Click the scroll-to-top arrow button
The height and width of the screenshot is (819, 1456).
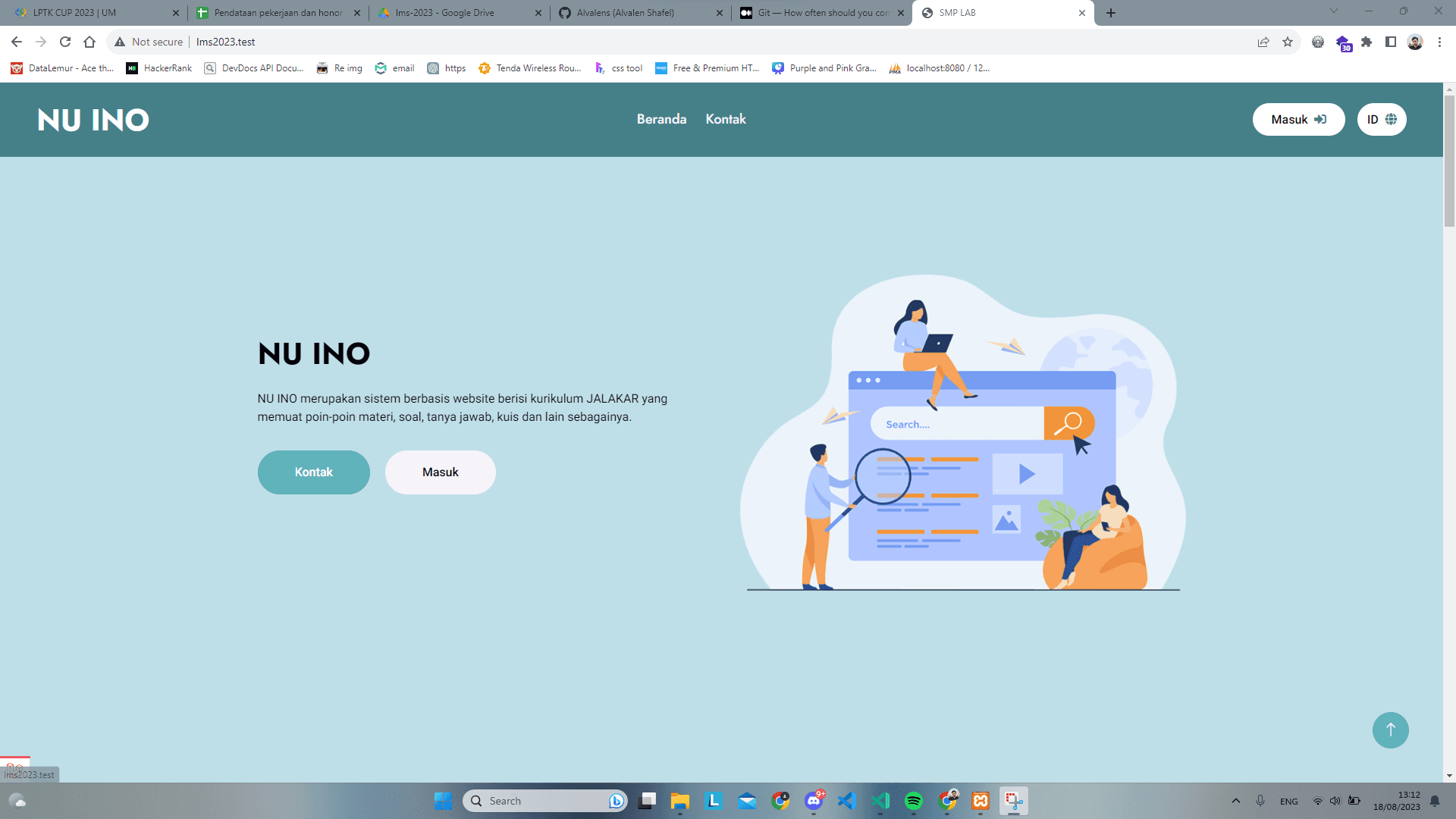tap(1390, 730)
